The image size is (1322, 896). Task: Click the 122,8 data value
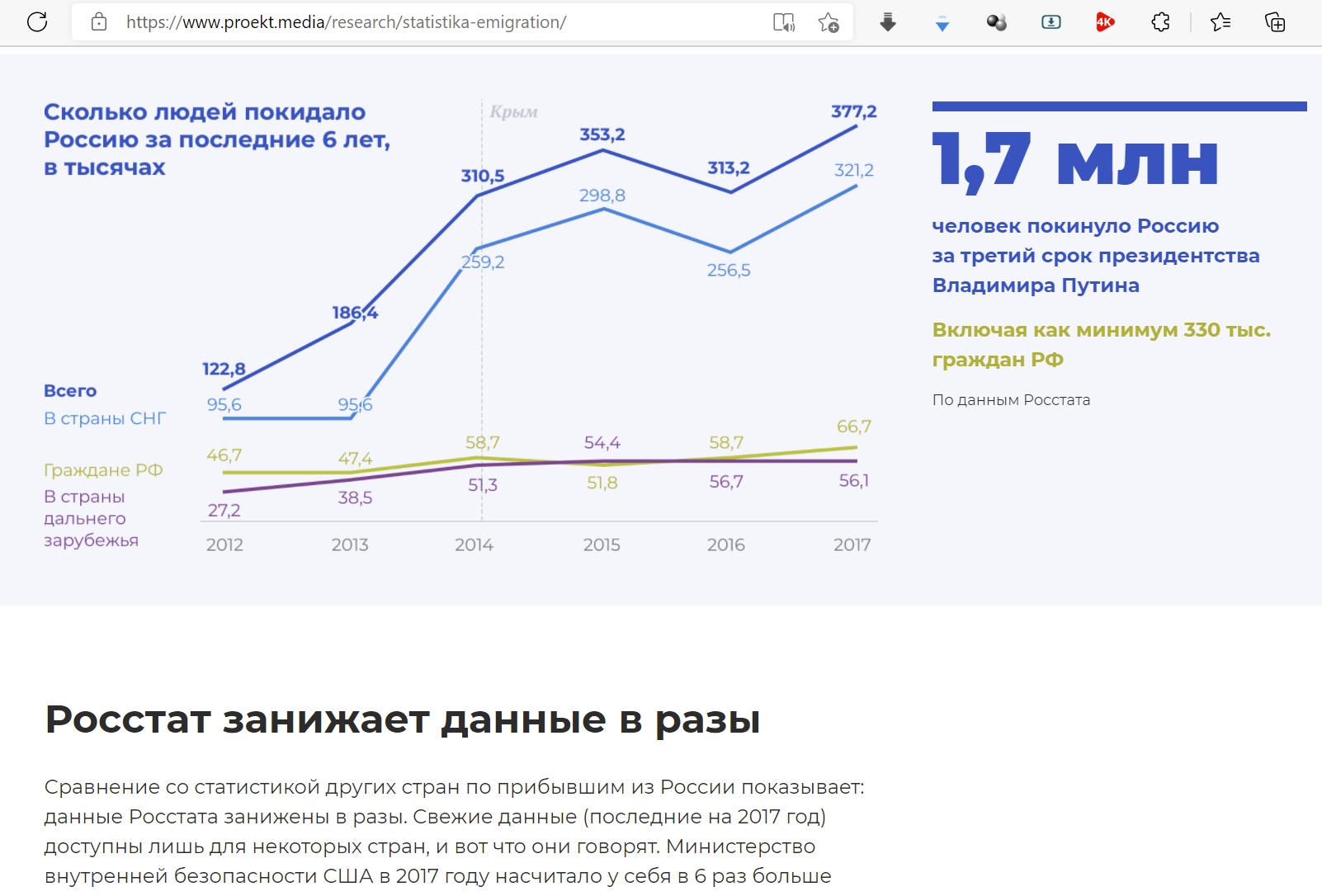(224, 369)
